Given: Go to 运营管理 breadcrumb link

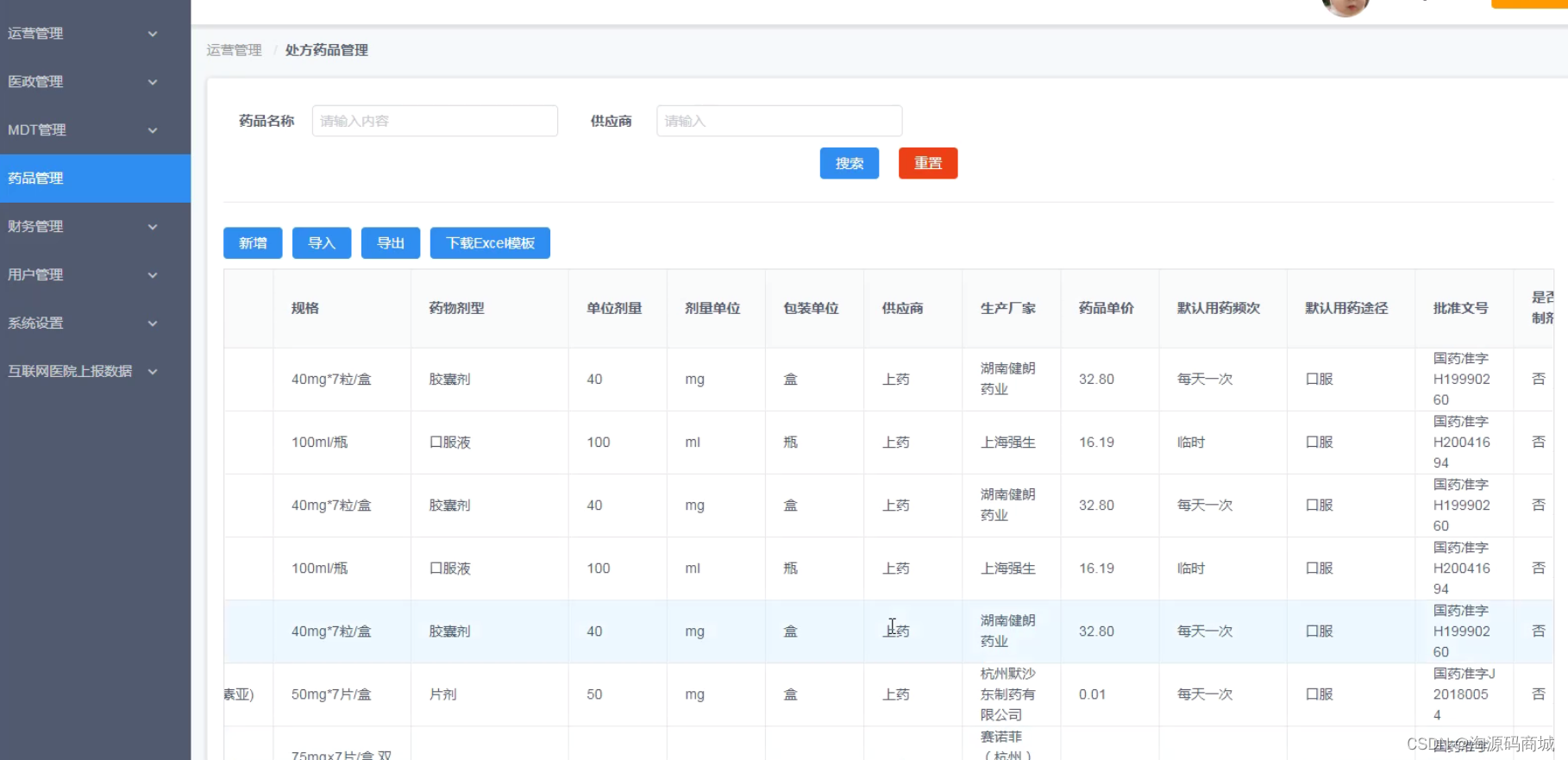Looking at the screenshot, I should click(234, 50).
